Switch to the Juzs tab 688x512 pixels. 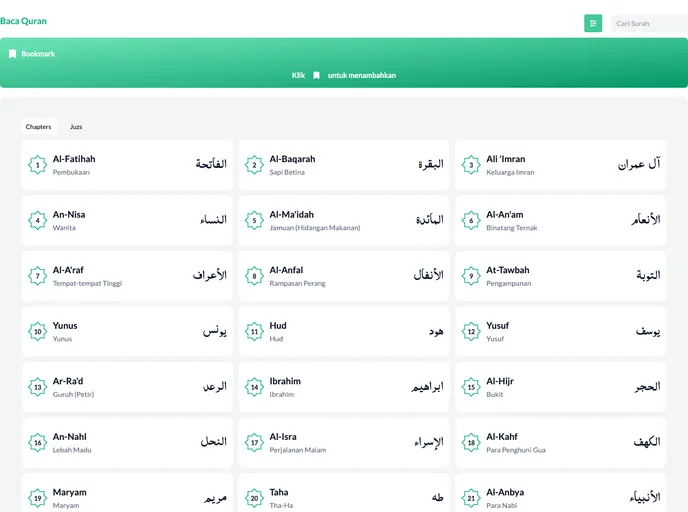[76, 127]
